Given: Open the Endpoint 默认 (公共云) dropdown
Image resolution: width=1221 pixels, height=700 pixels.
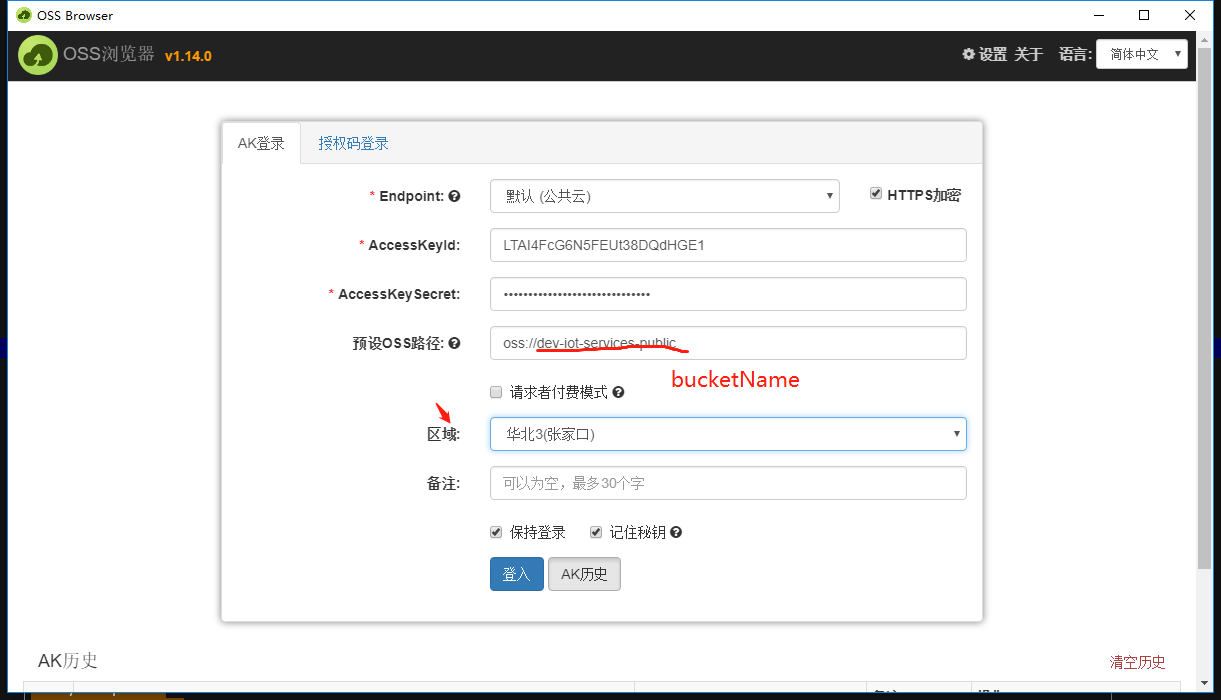Looking at the screenshot, I should pos(665,196).
